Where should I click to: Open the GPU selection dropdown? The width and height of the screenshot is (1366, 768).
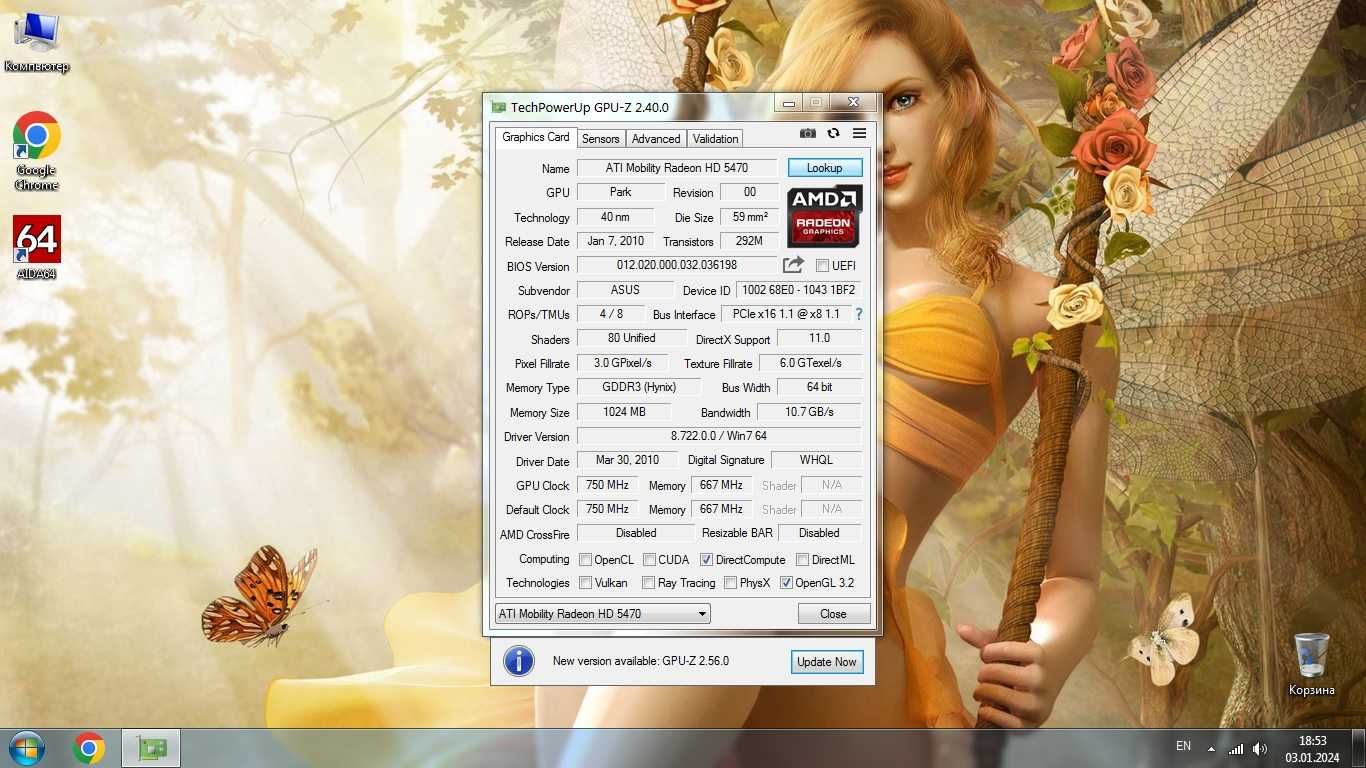(x=603, y=613)
